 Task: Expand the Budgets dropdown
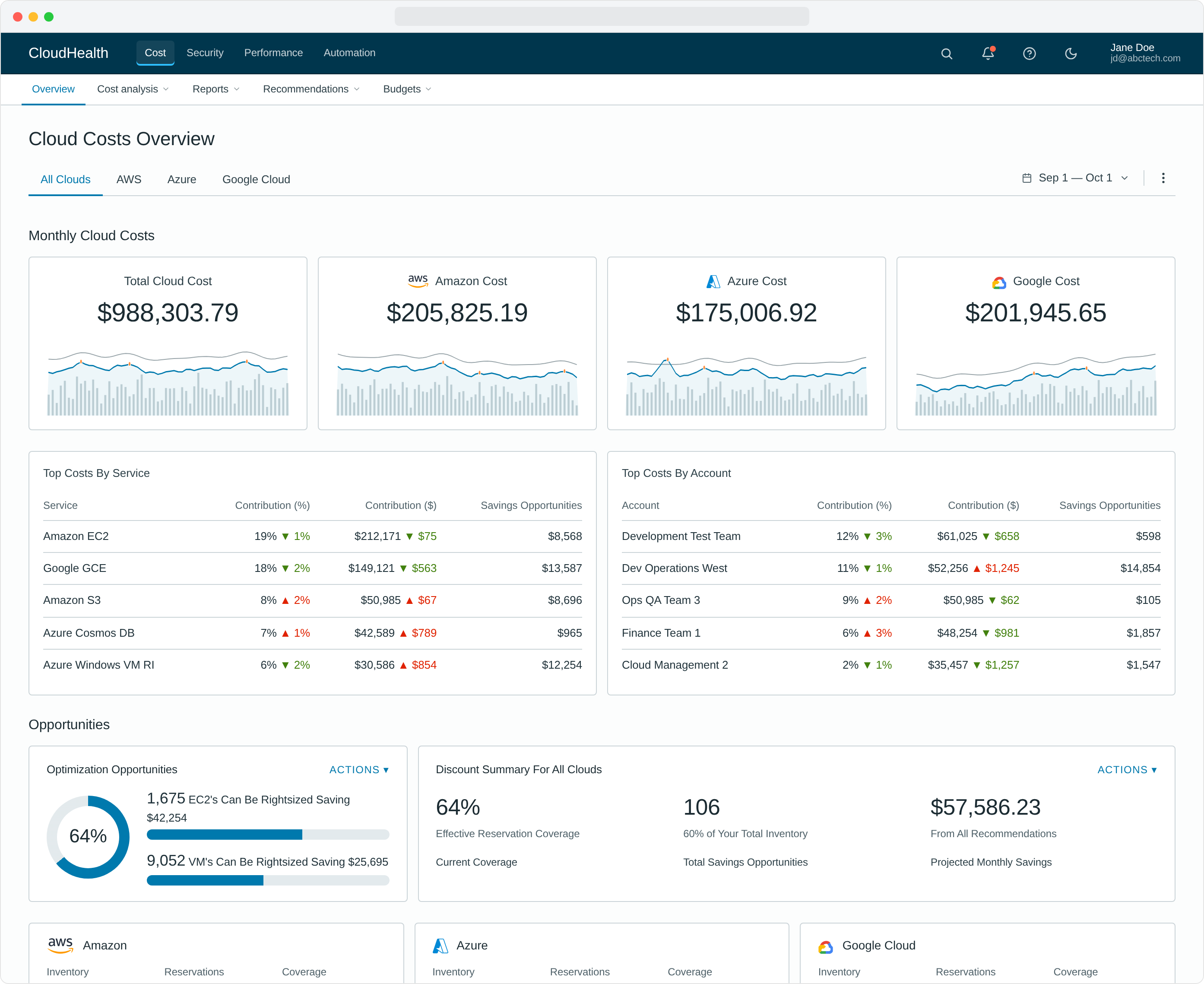407,89
